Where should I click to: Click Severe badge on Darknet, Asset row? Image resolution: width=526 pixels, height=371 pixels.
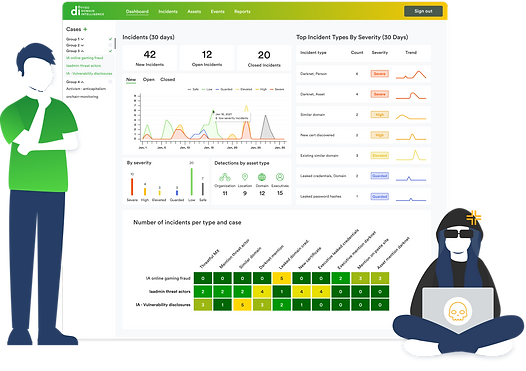379,94
